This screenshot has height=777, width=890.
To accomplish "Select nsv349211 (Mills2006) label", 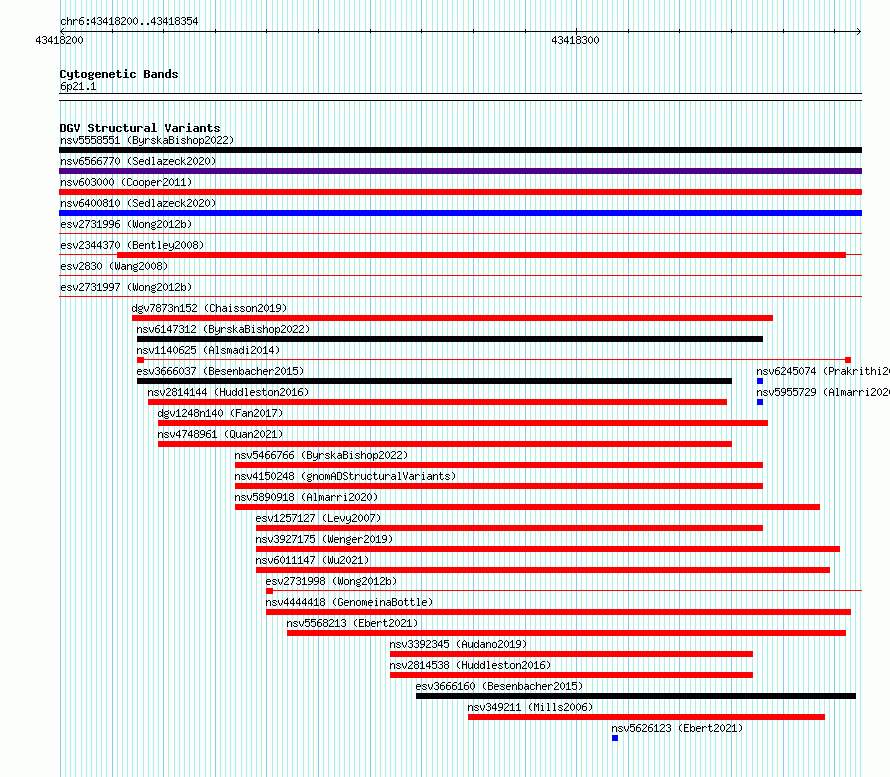I will (x=530, y=707).
